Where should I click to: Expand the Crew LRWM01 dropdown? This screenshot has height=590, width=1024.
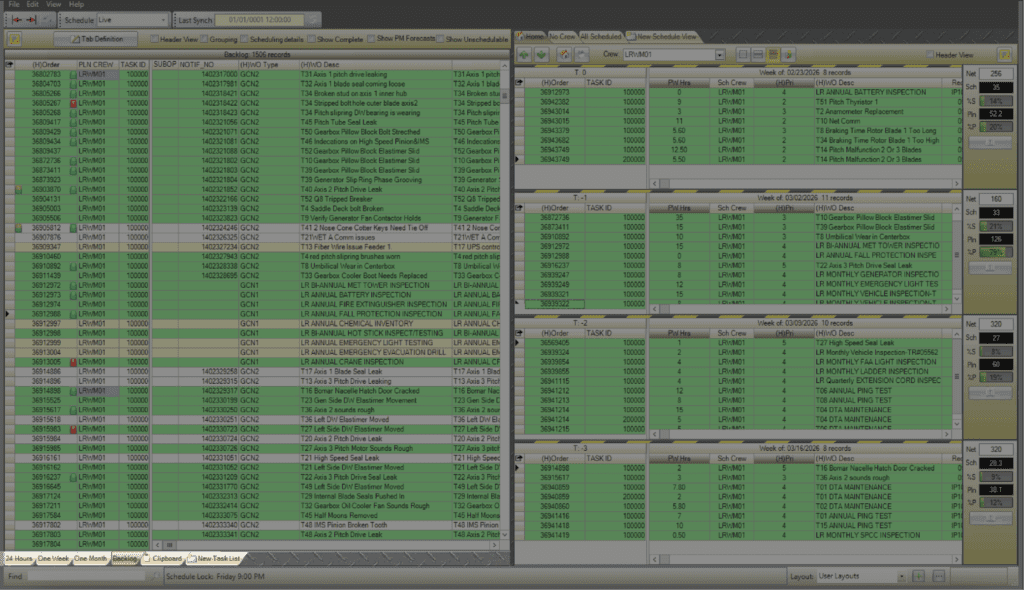[x=719, y=54]
